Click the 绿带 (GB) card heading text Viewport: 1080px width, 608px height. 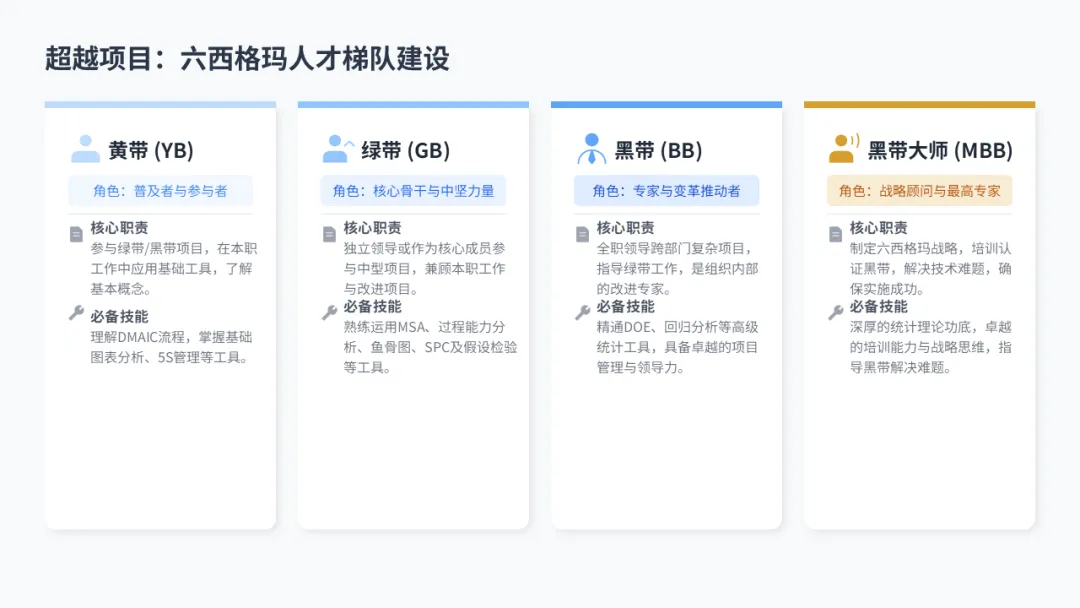click(x=406, y=150)
